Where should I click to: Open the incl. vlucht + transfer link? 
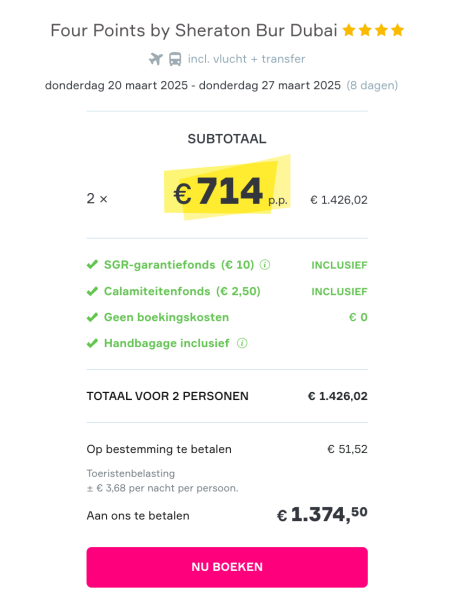pos(246,59)
